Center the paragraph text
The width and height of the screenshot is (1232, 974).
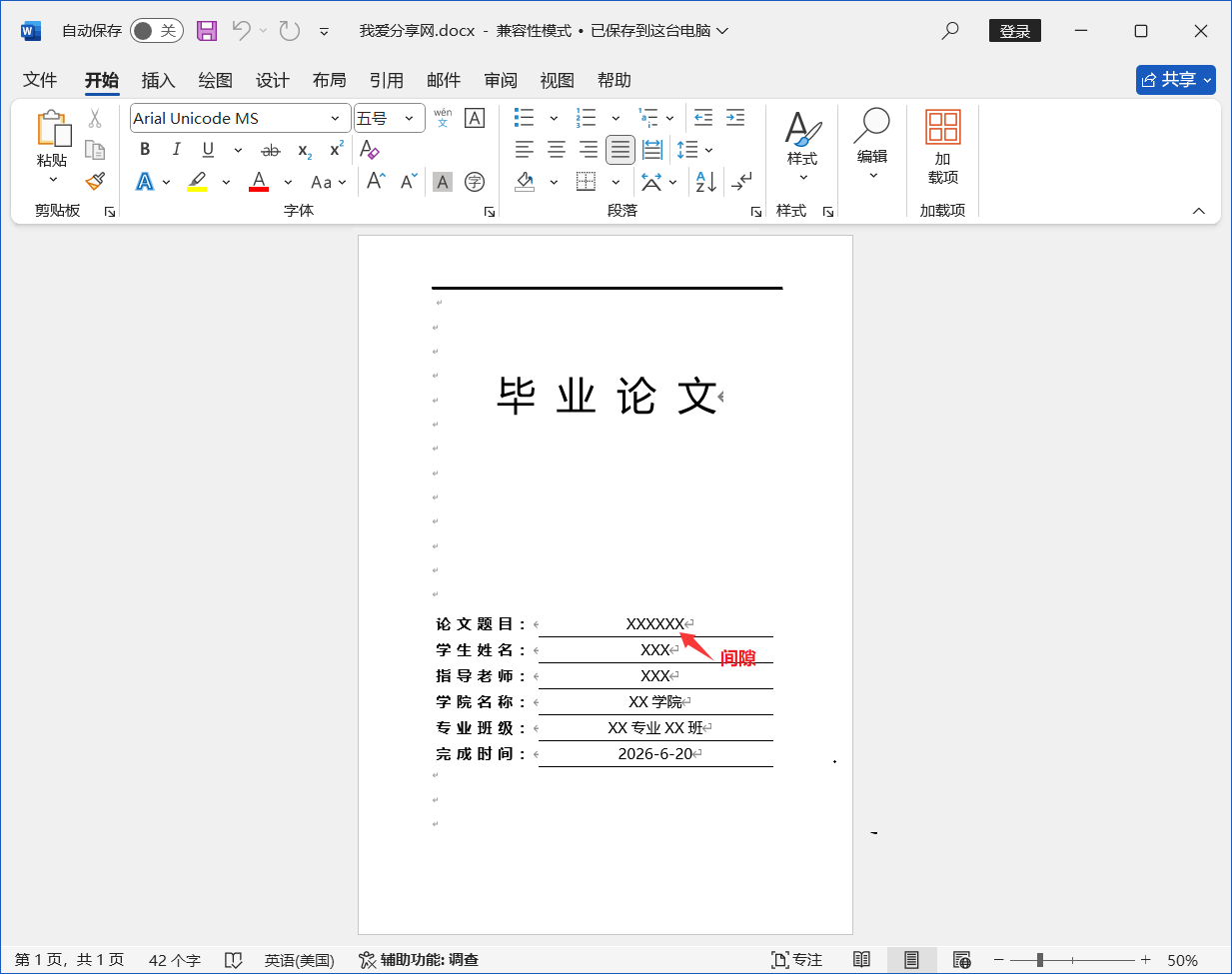[557, 150]
